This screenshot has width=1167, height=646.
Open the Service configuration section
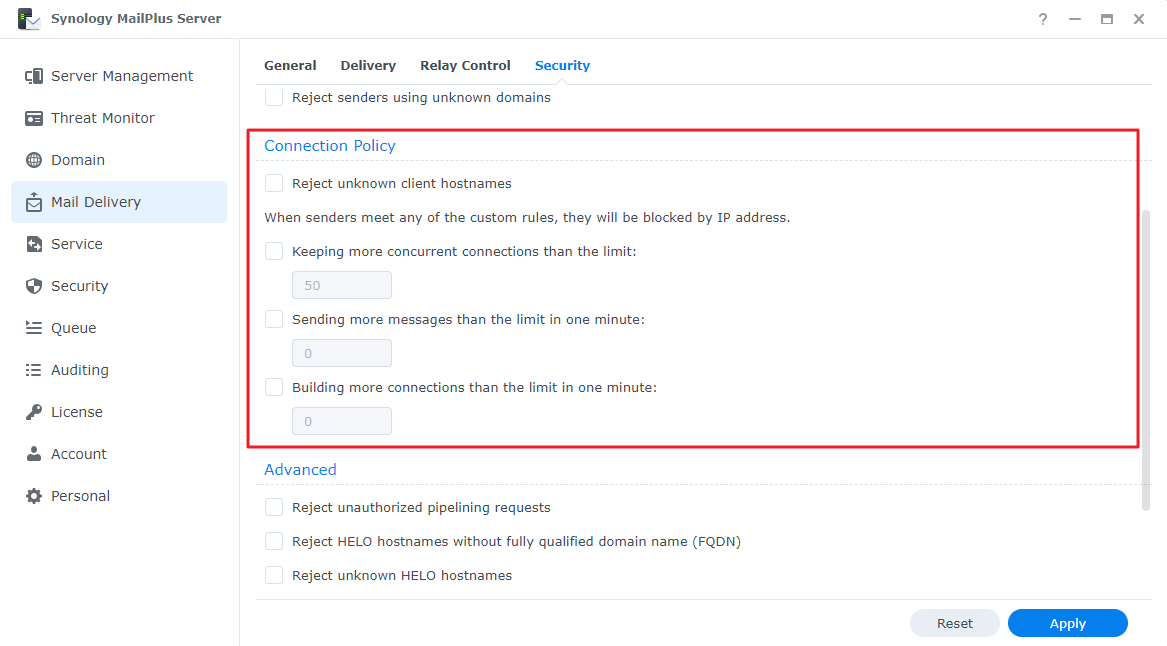point(79,243)
